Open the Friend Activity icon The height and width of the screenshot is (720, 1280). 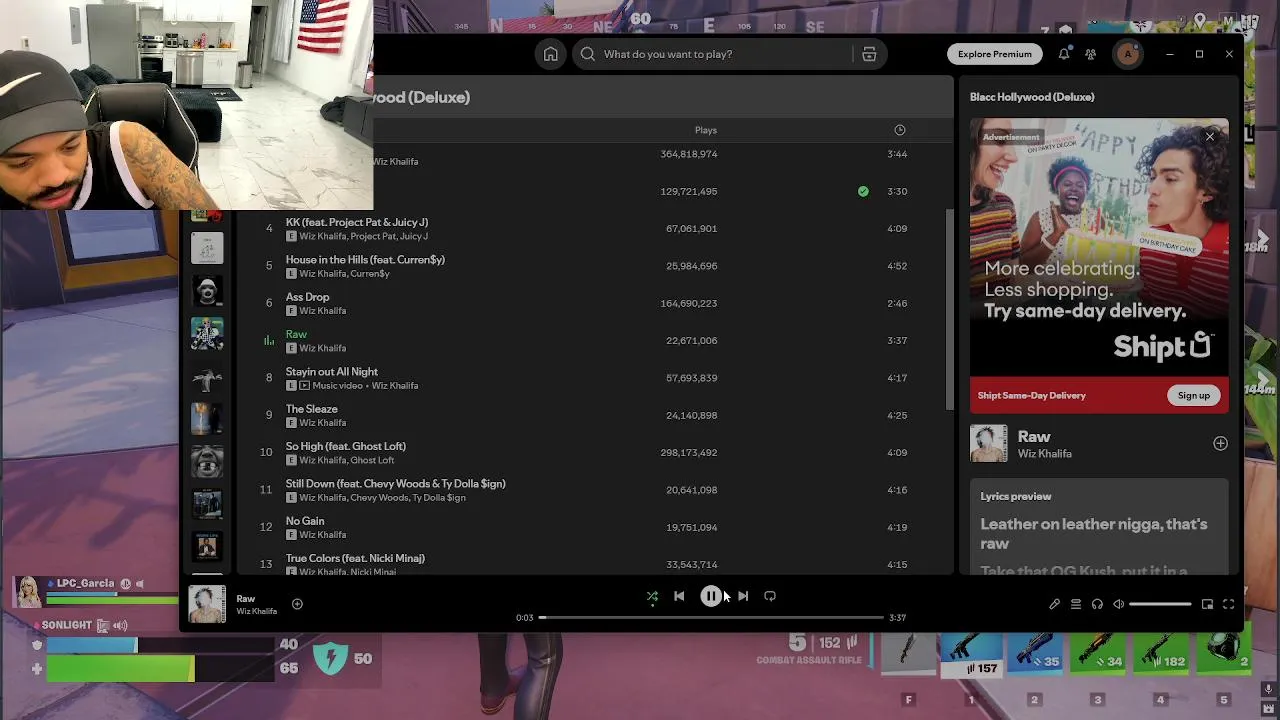click(x=1091, y=54)
